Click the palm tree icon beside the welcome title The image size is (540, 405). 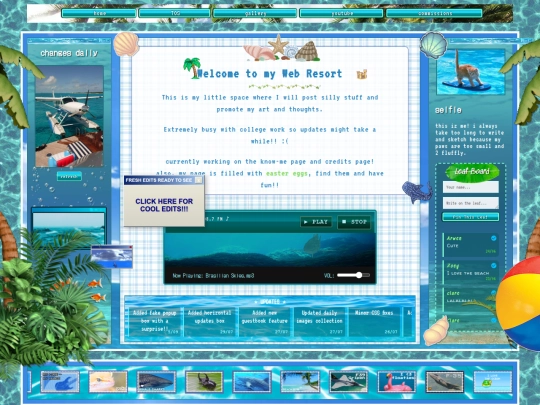pos(192,68)
